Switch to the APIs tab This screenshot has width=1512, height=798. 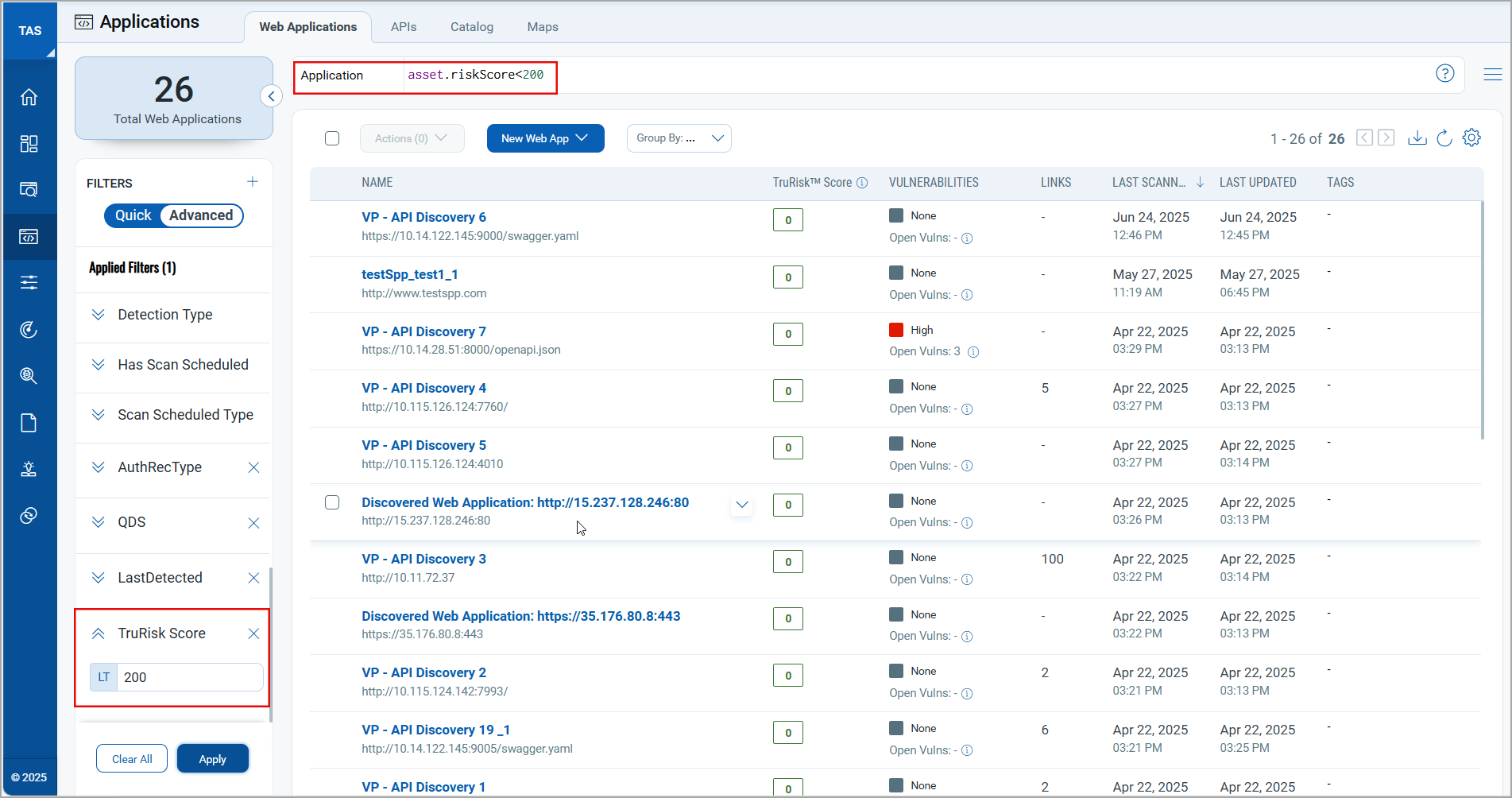coord(404,27)
